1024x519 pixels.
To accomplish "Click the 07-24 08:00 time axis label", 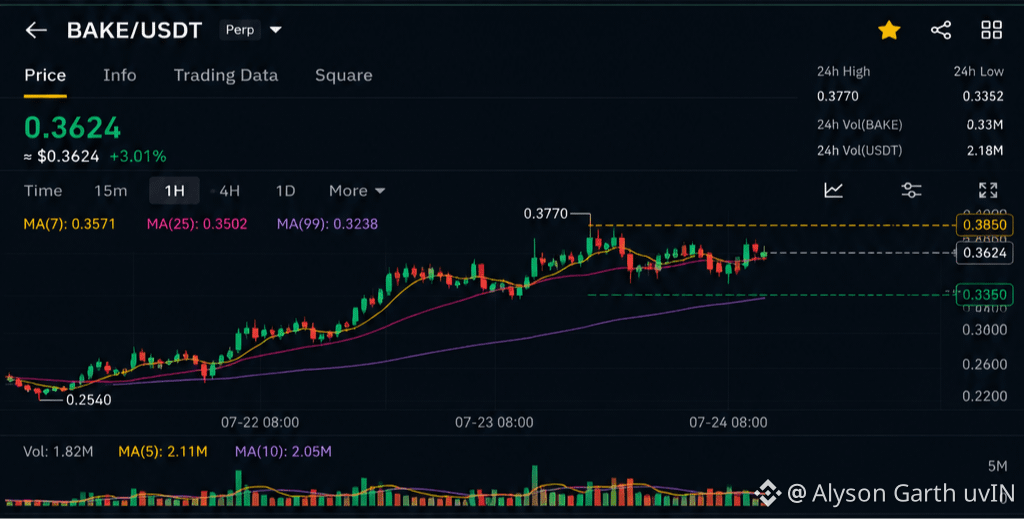I will 728,422.
